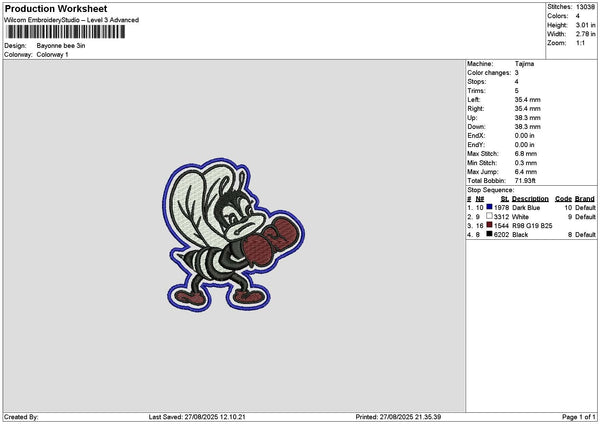Click stitch count '6202' in stop sequence
The height and width of the screenshot is (424, 600).
(x=501, y=235)
